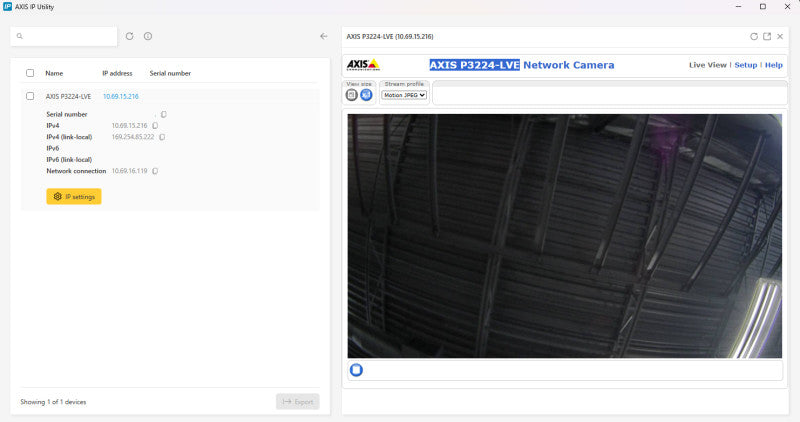Open the info icon beside refresh
Screen dimensions: 800x422
tap(148, 36)
